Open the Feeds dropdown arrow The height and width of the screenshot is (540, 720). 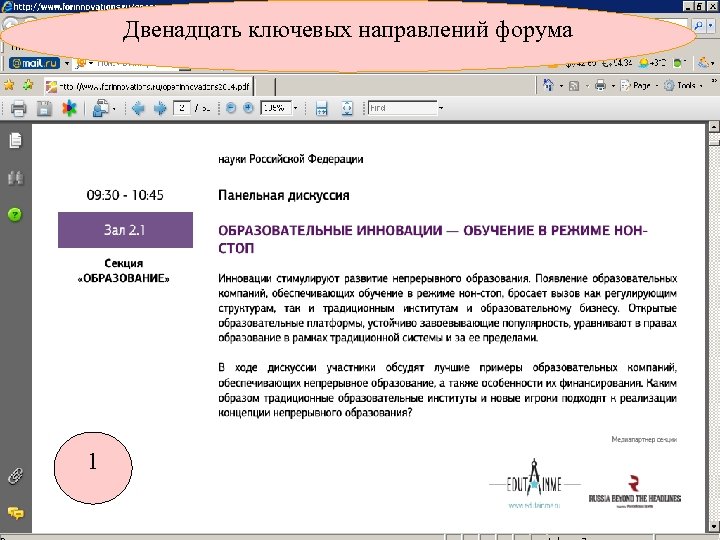coord(587,86)
